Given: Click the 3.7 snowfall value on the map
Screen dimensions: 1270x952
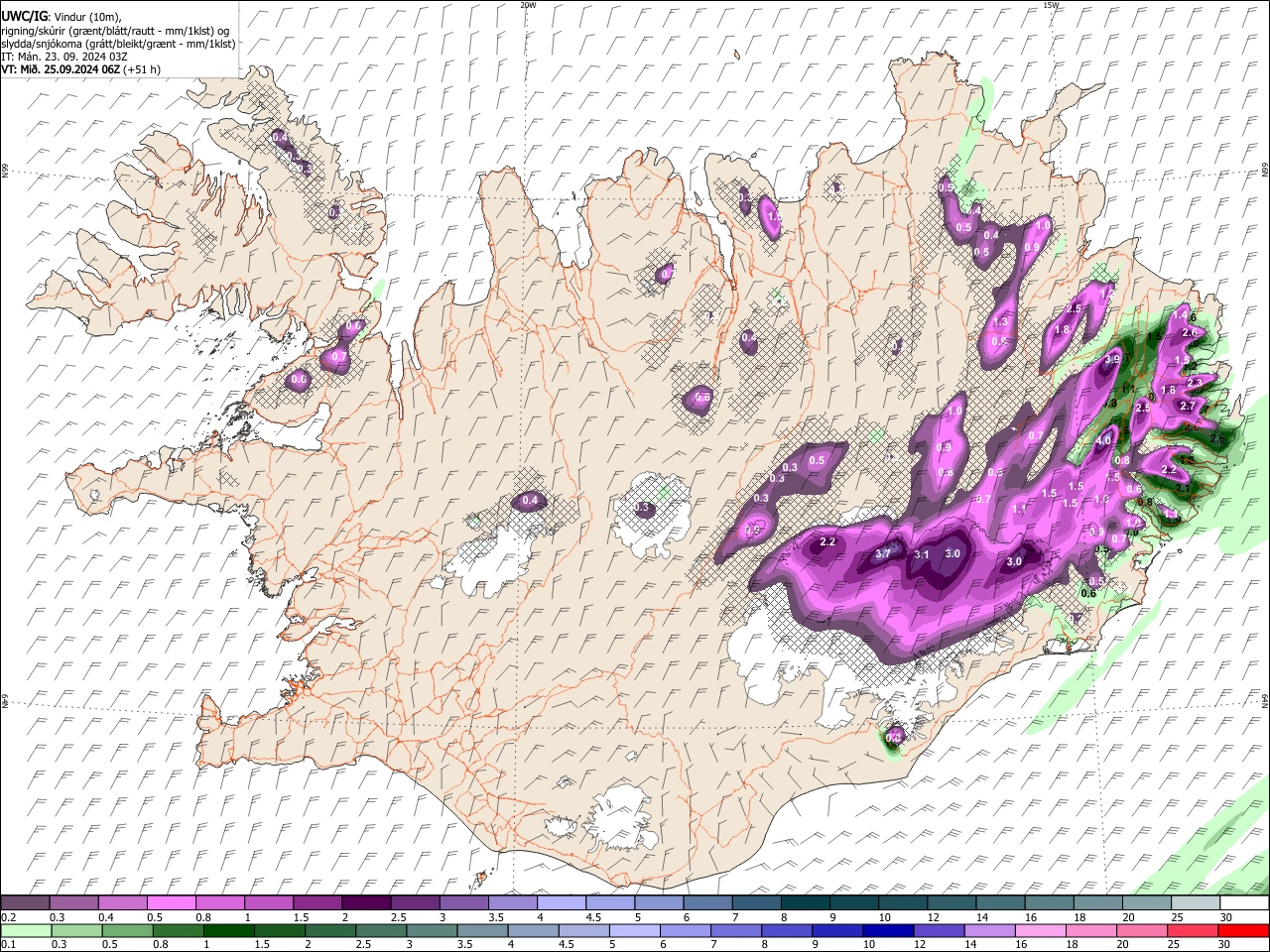Looking at the screenshot, I should click(884, 554).
